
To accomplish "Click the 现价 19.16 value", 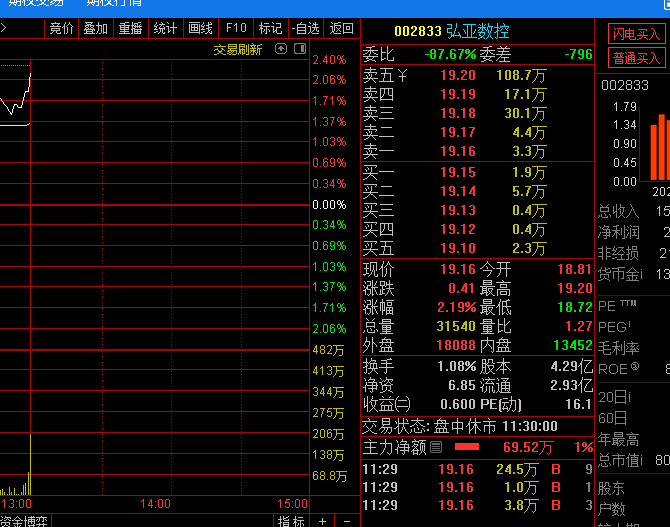I will [x=458, y=269].
